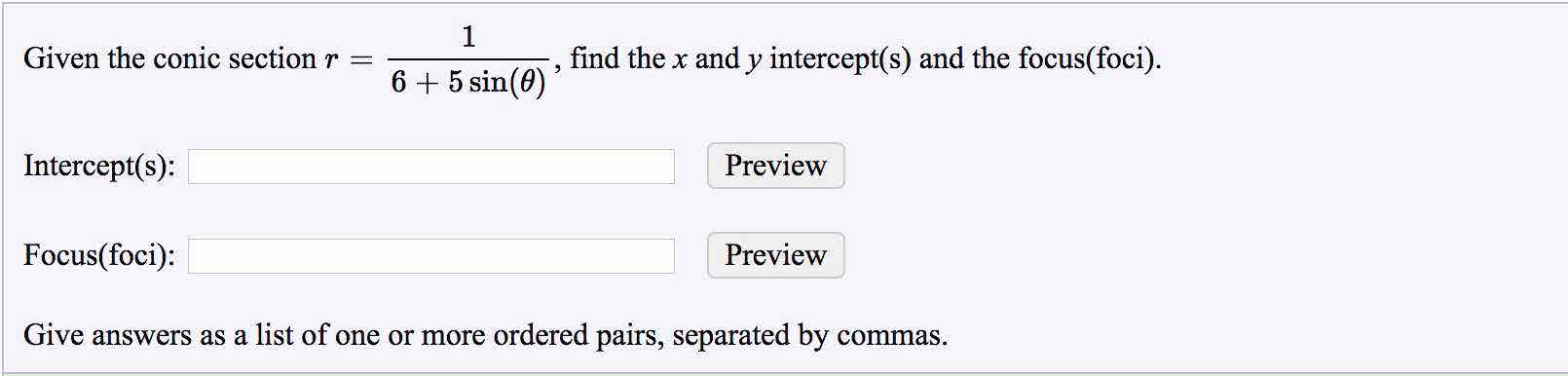
Task: Click "separated by commas" in the instructions
Action: (808, 335)
